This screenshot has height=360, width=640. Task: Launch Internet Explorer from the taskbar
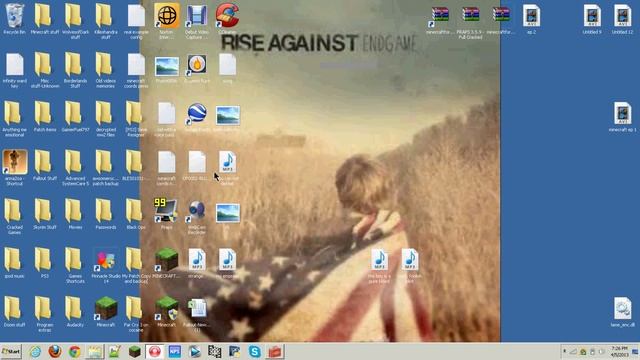point(35,351)
